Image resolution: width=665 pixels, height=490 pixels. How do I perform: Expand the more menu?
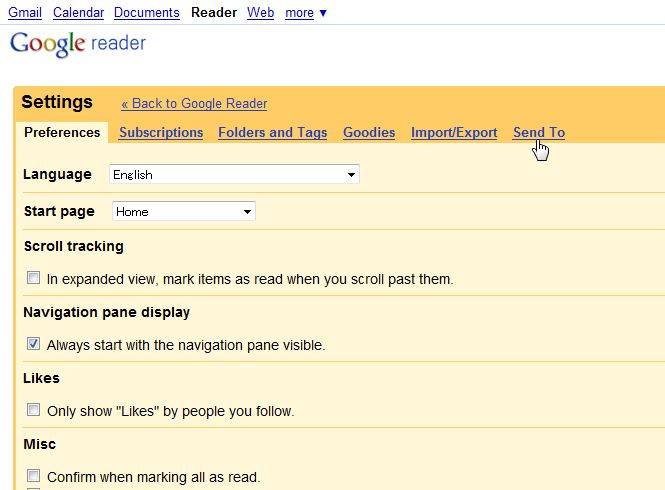point(306,13)
